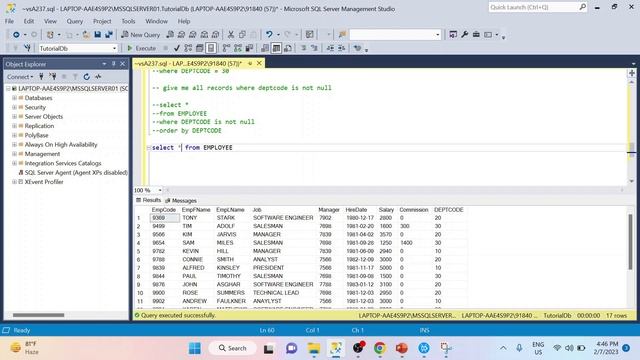Display the estimated execution plan
This screenshot has width=640, height=360.
click(x=188, y=48)
